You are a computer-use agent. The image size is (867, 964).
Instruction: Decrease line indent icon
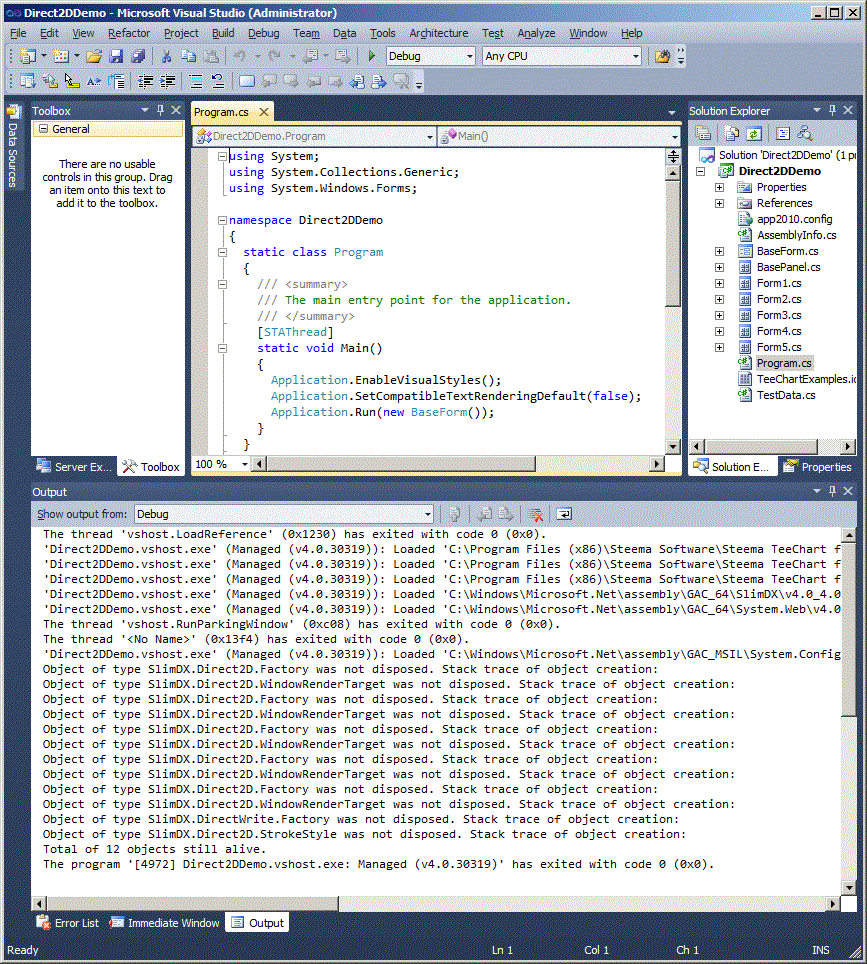[x=146, y=81]
